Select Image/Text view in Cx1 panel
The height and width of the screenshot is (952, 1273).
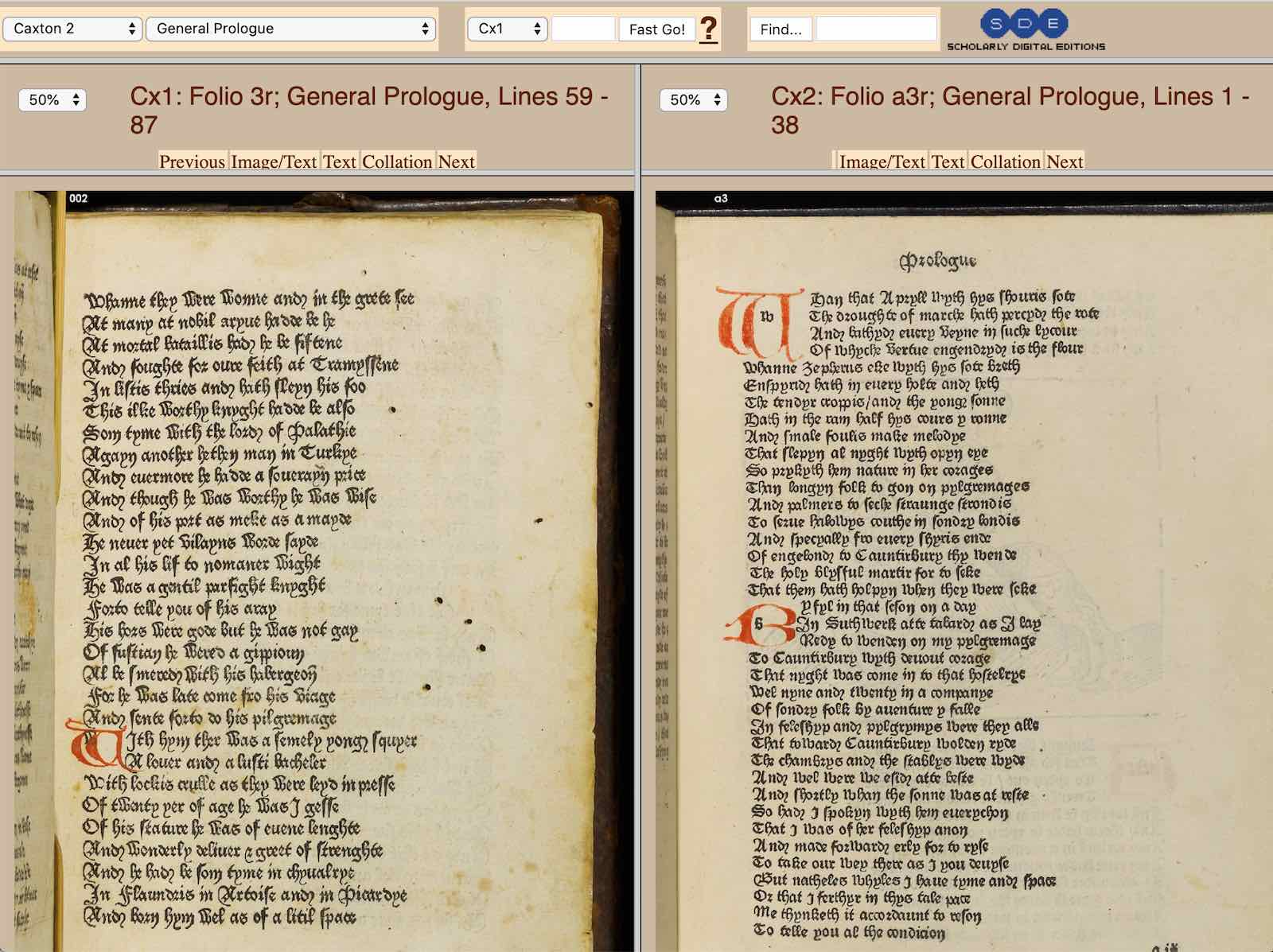274,161
